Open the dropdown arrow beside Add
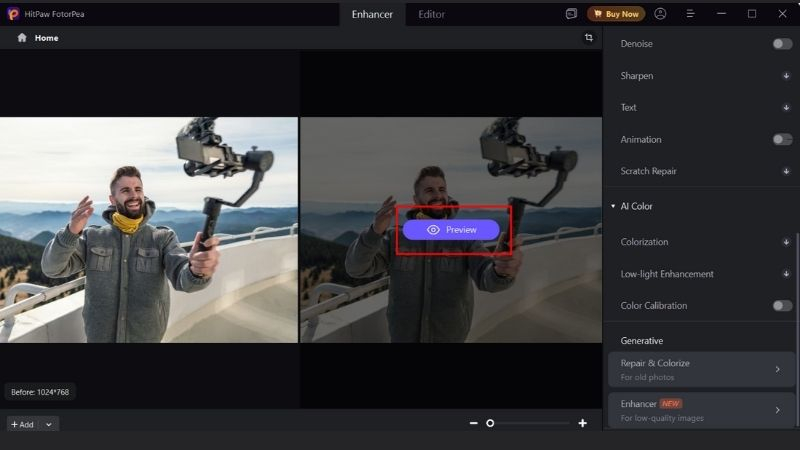Viewport: 800px width, 450px height. coord(49,424)
